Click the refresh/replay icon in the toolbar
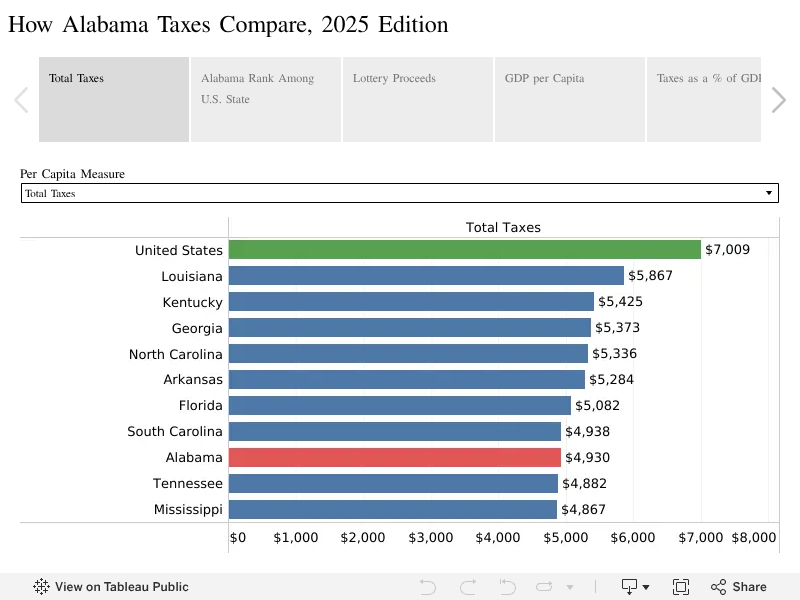 pyautogui.click(x=544, y=587)
